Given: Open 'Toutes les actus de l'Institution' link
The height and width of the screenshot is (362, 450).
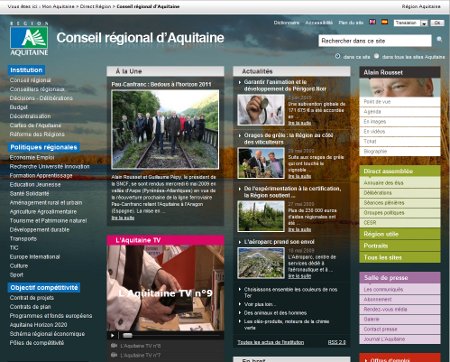Looking at the screenshot, I should click(271, 342).
